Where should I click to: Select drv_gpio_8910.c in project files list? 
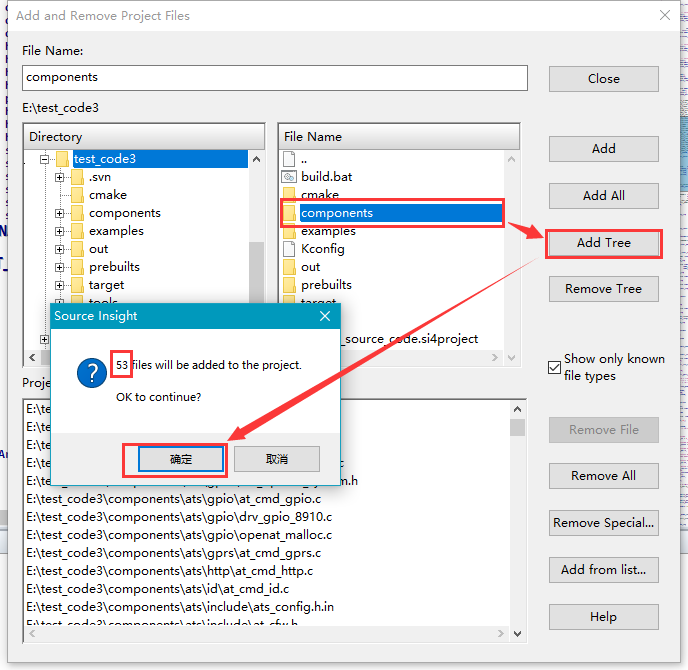click(179, 517)
